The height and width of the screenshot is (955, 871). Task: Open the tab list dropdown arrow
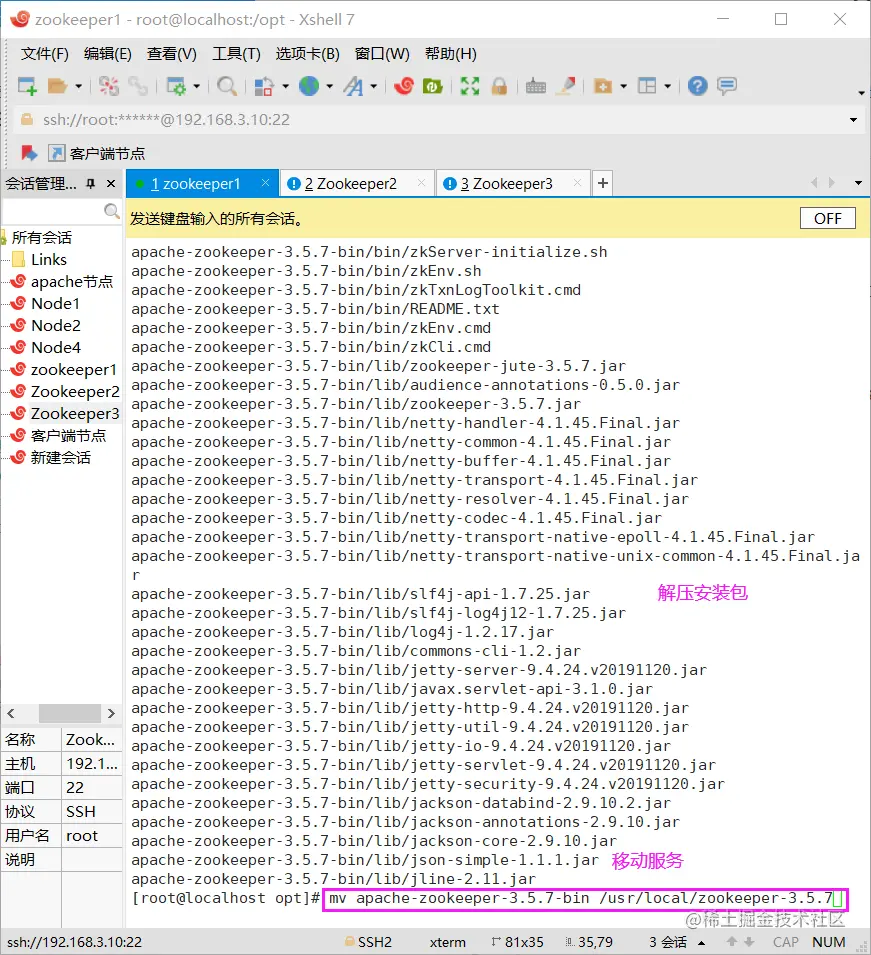click(x=858, y=183)
